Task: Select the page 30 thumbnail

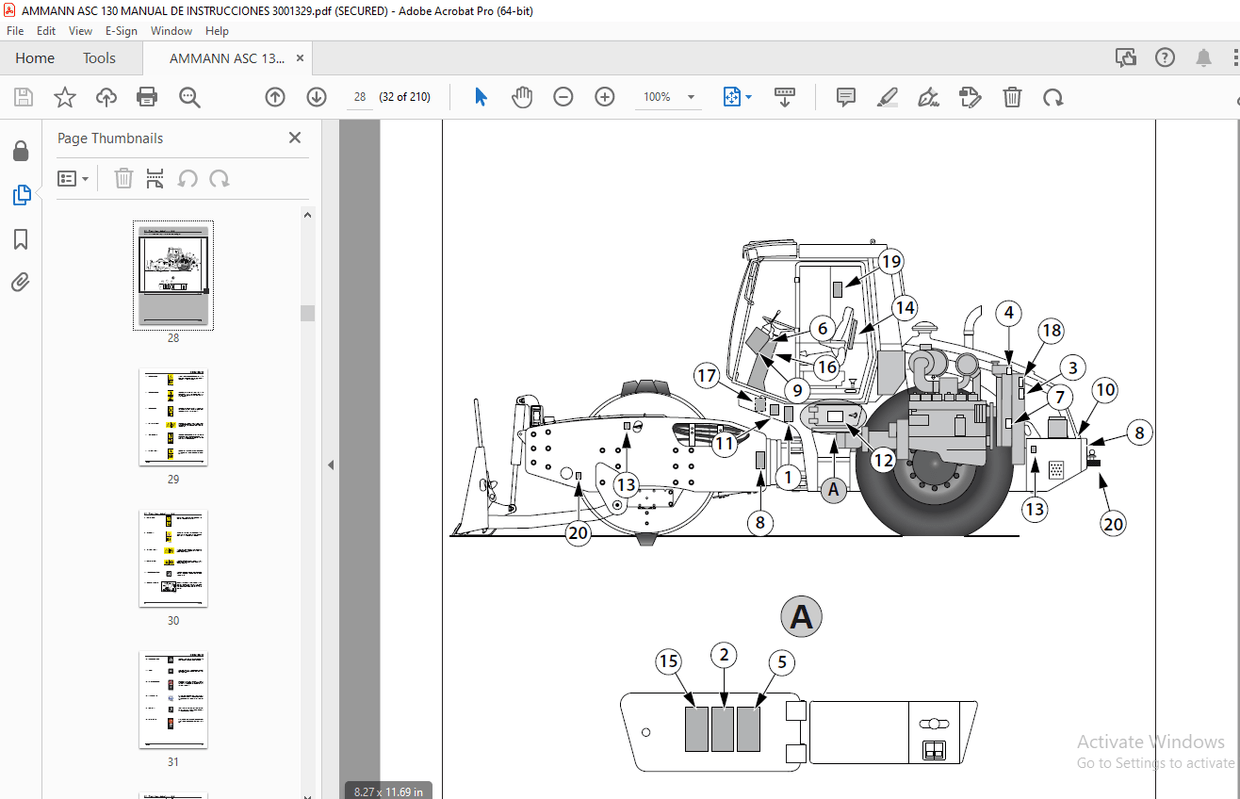Action: point(173,559)
